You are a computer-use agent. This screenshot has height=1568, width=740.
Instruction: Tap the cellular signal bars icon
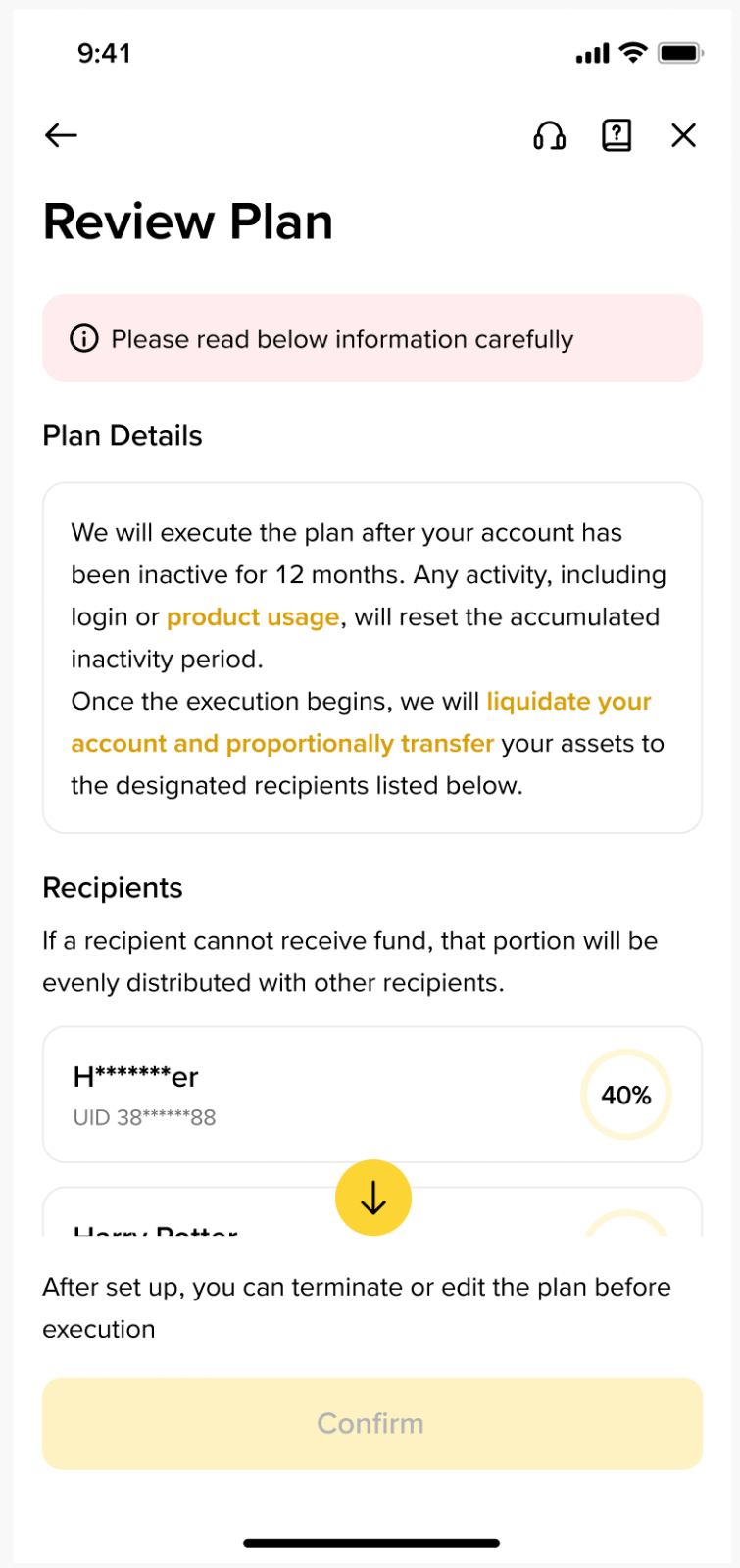[x=593, y=54]
